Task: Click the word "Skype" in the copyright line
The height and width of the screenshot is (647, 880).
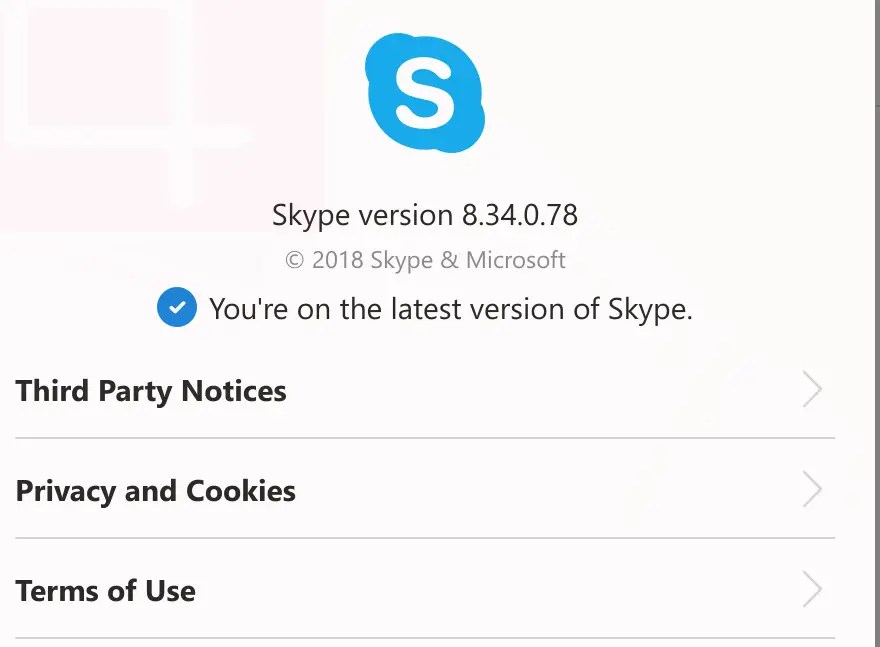Action: (x=401, y=261)
